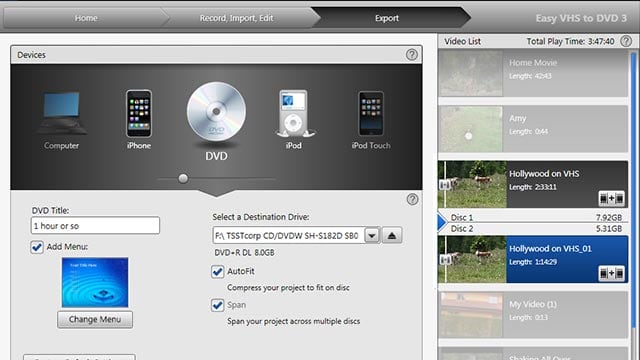Image resolution: width=640 pixels, height=360 pixels.
Task: Select the DVD disc icon
Action: (216, 111)
